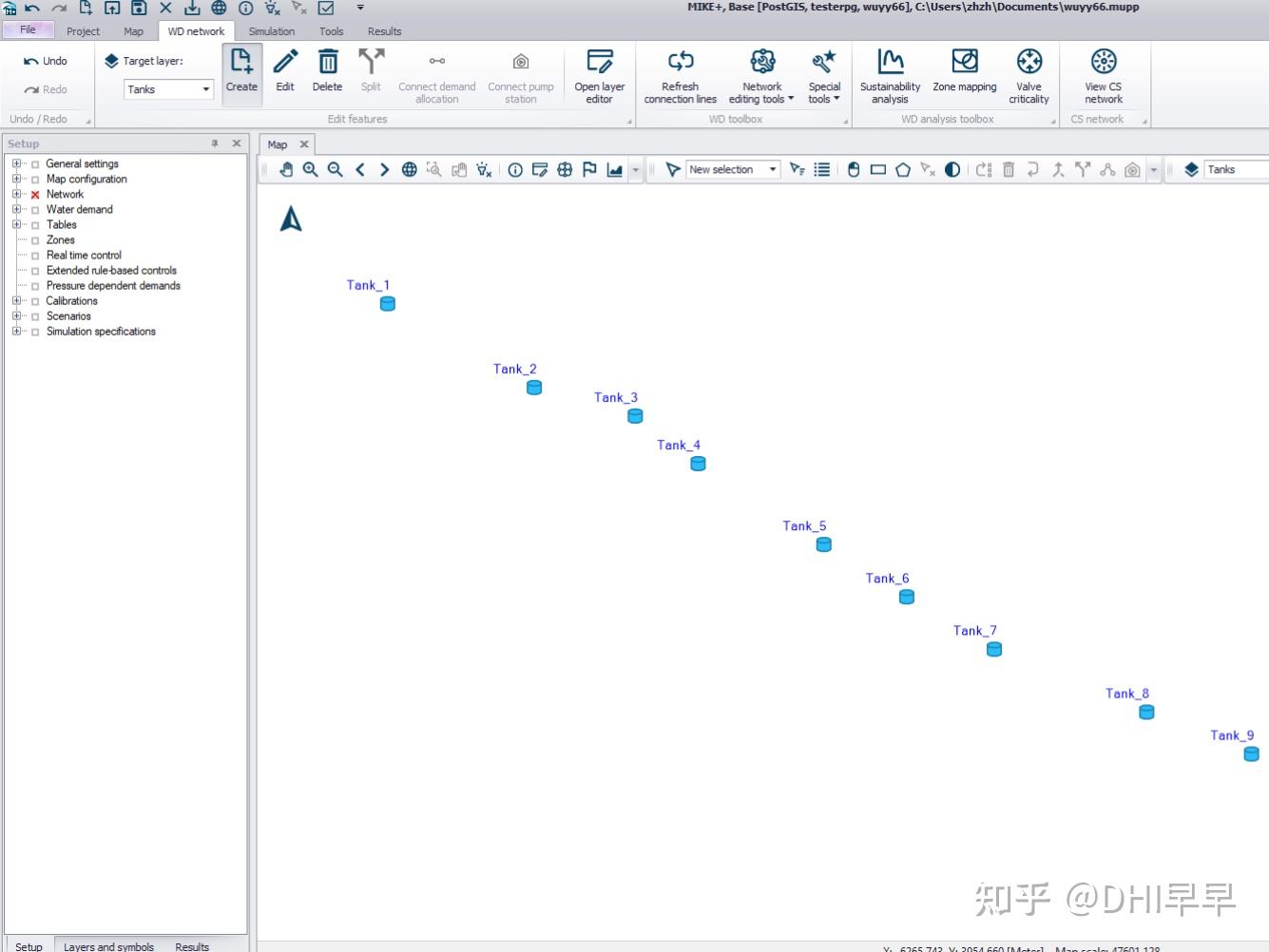1269x952 pixels.
Task: Toggle the Water demand checkbox
Action: tap(35, 210)
